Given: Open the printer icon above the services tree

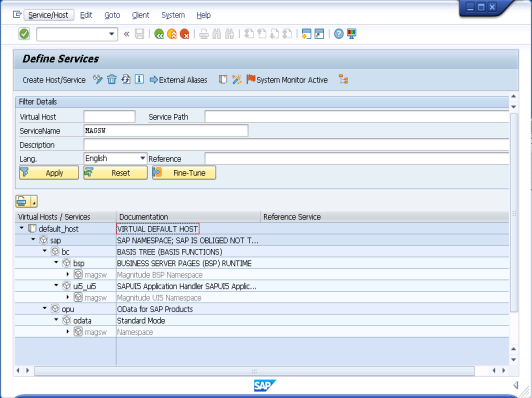Looking at the screenshot, I should tap(22, 201).
